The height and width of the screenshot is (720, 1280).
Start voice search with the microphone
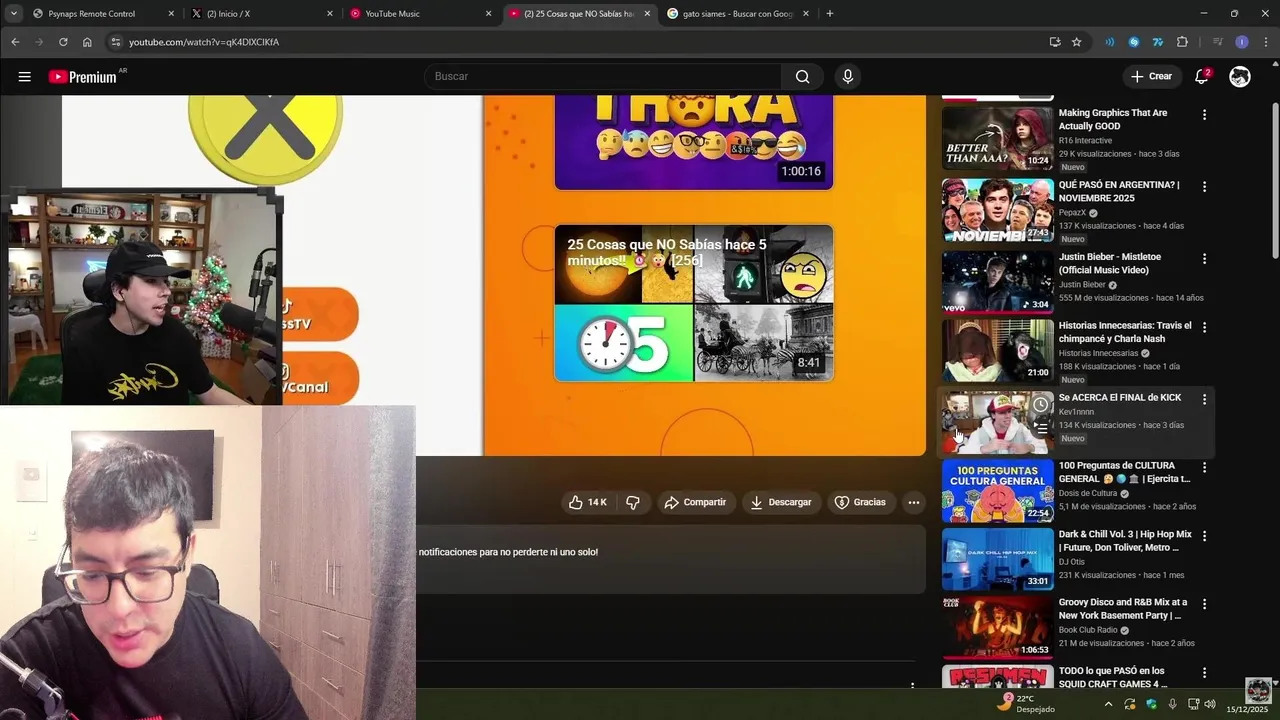tap(848, 77)
